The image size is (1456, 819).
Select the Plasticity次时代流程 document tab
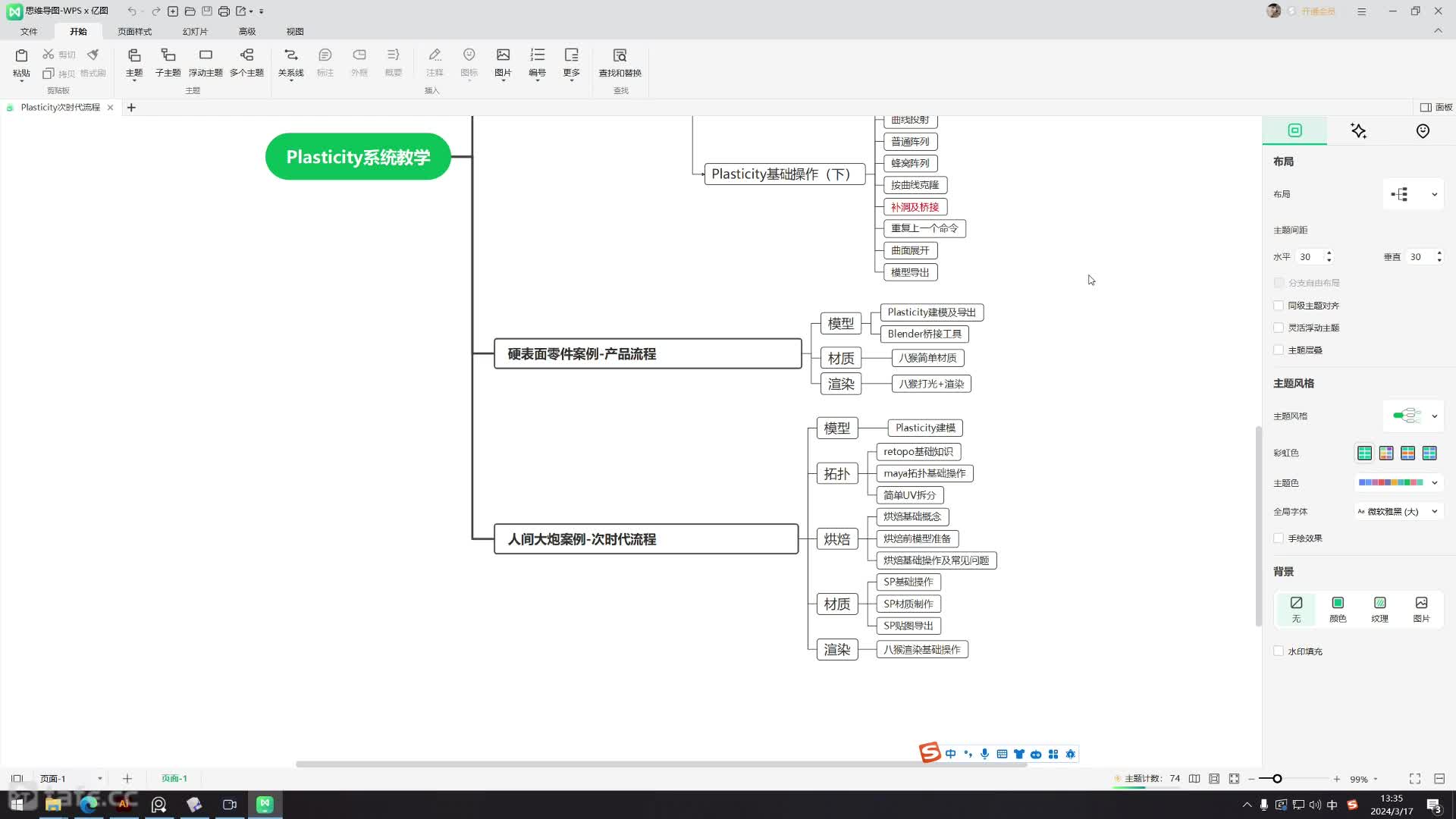point(60,107)
